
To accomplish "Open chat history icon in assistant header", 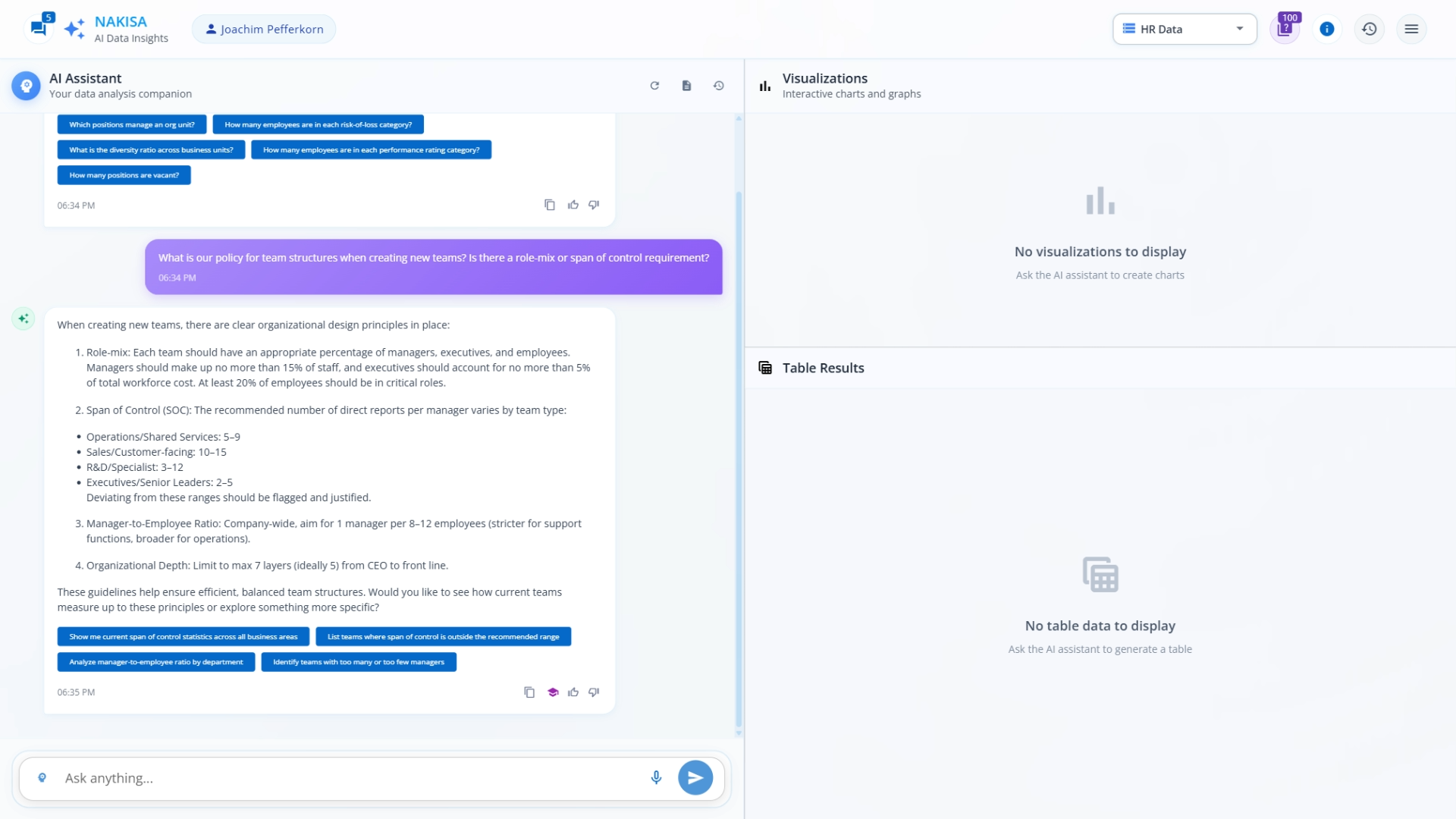I will coord(718,86).
